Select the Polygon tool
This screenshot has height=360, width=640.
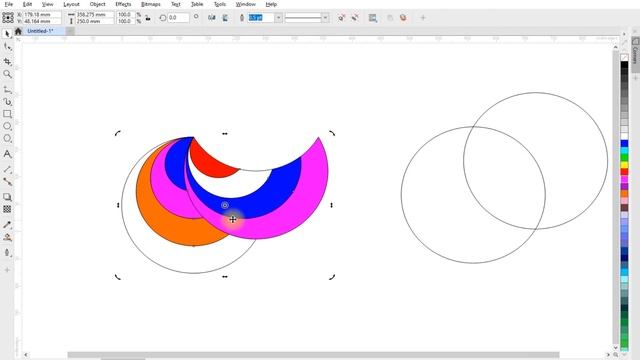[7, 139]
